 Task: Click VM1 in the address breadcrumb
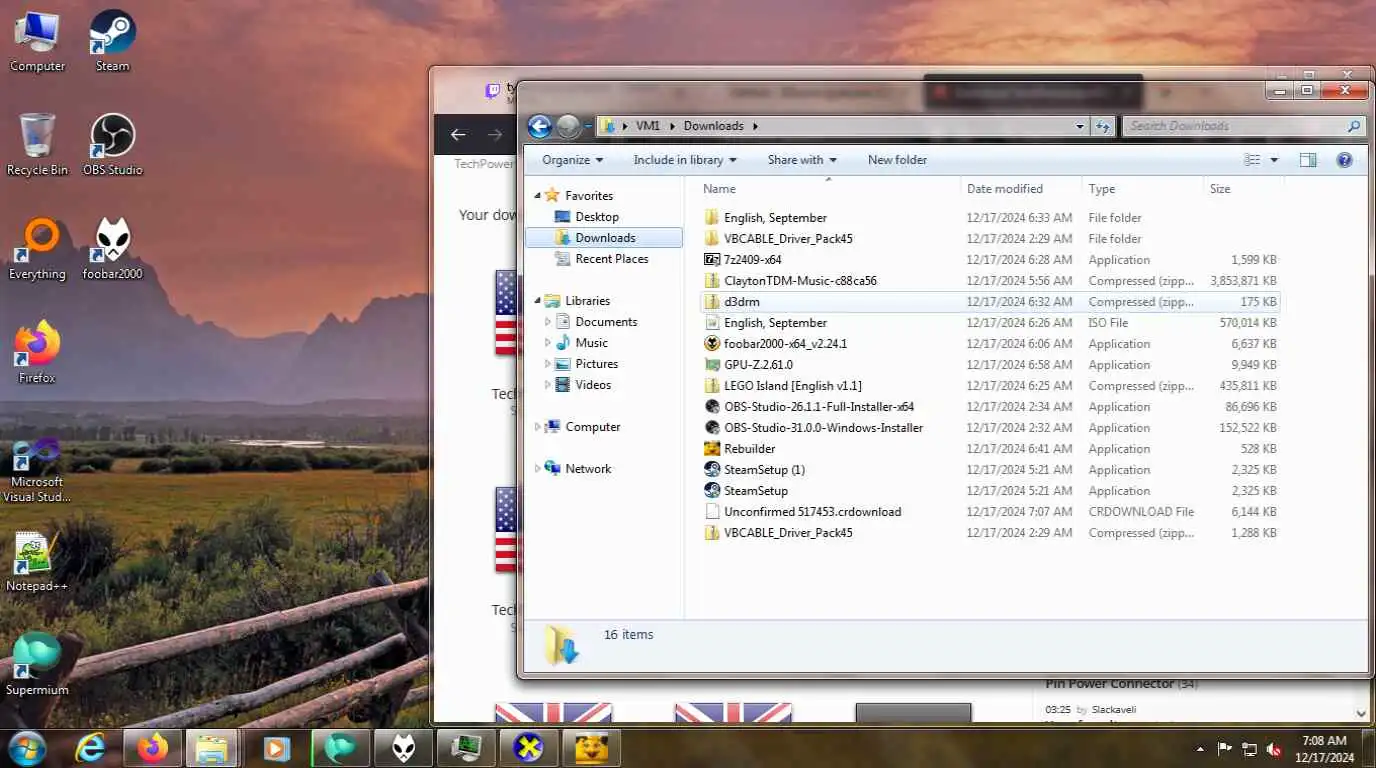click(x=648, y=126)
